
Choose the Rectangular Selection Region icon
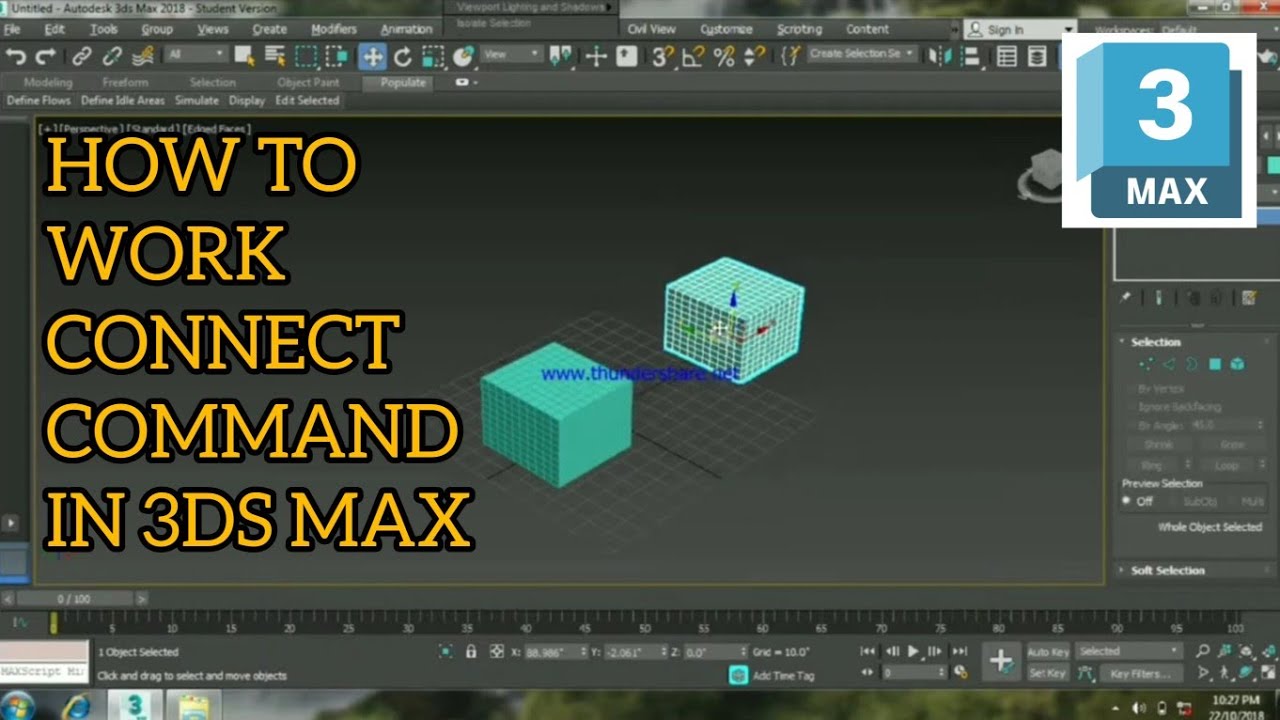pos(306,56)
